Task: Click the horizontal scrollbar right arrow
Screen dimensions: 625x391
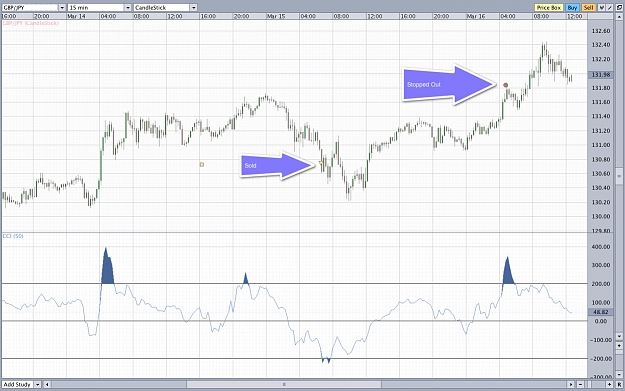Action: pos(570,385)
